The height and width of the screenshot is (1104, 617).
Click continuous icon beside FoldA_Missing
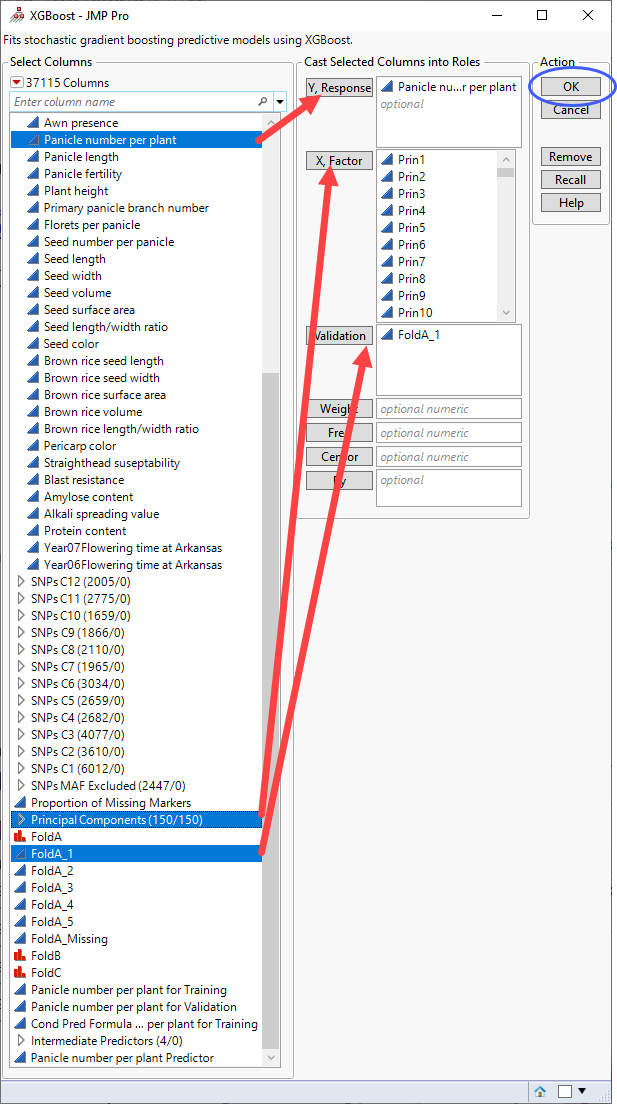point(20,939)
